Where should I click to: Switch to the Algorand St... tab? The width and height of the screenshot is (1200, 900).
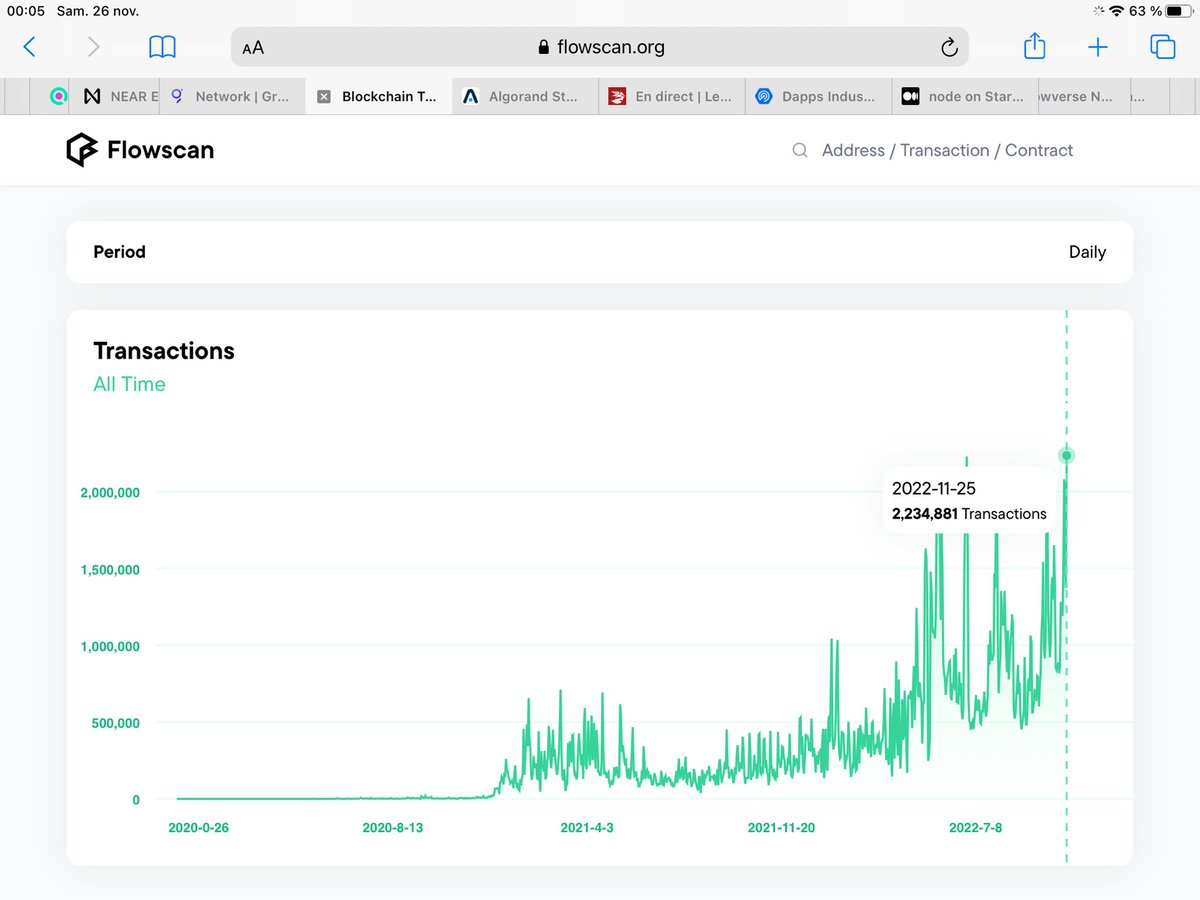(525, 97)
